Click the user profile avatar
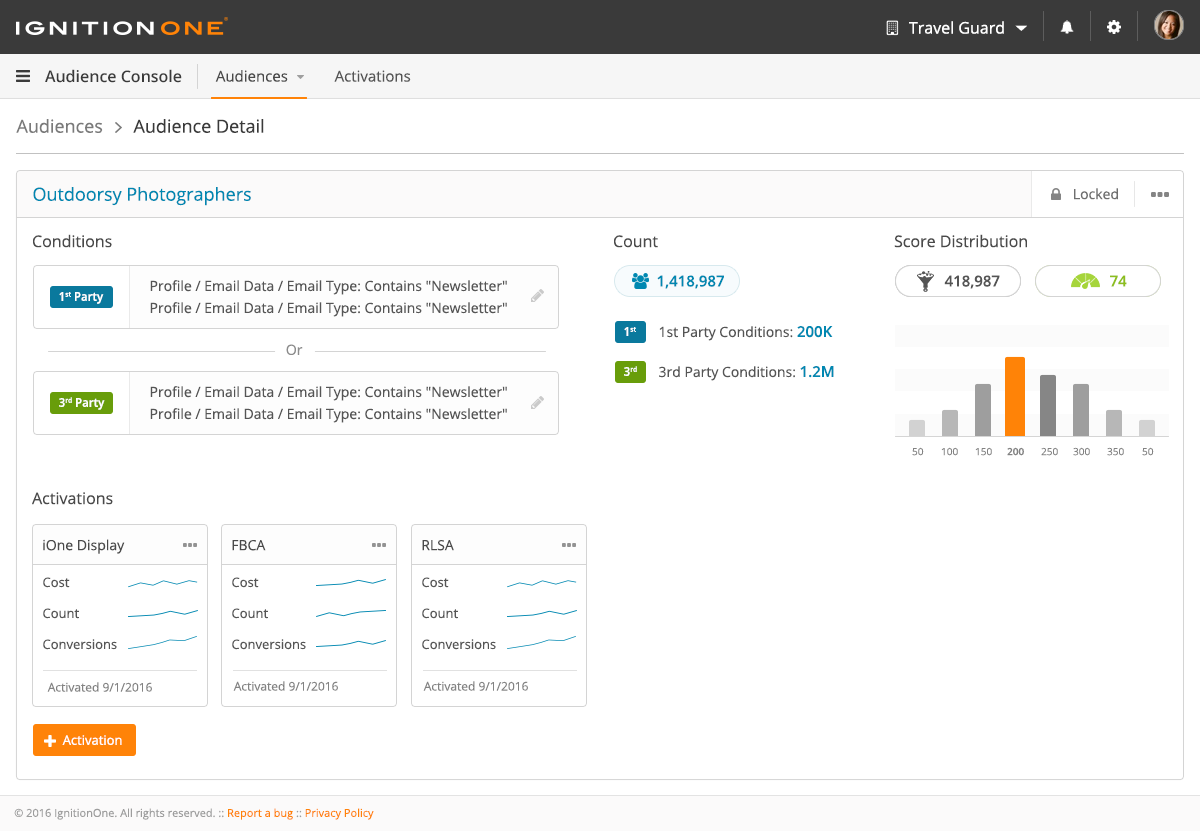This screenshot has width=1200, height=831. coord(1168,27)
